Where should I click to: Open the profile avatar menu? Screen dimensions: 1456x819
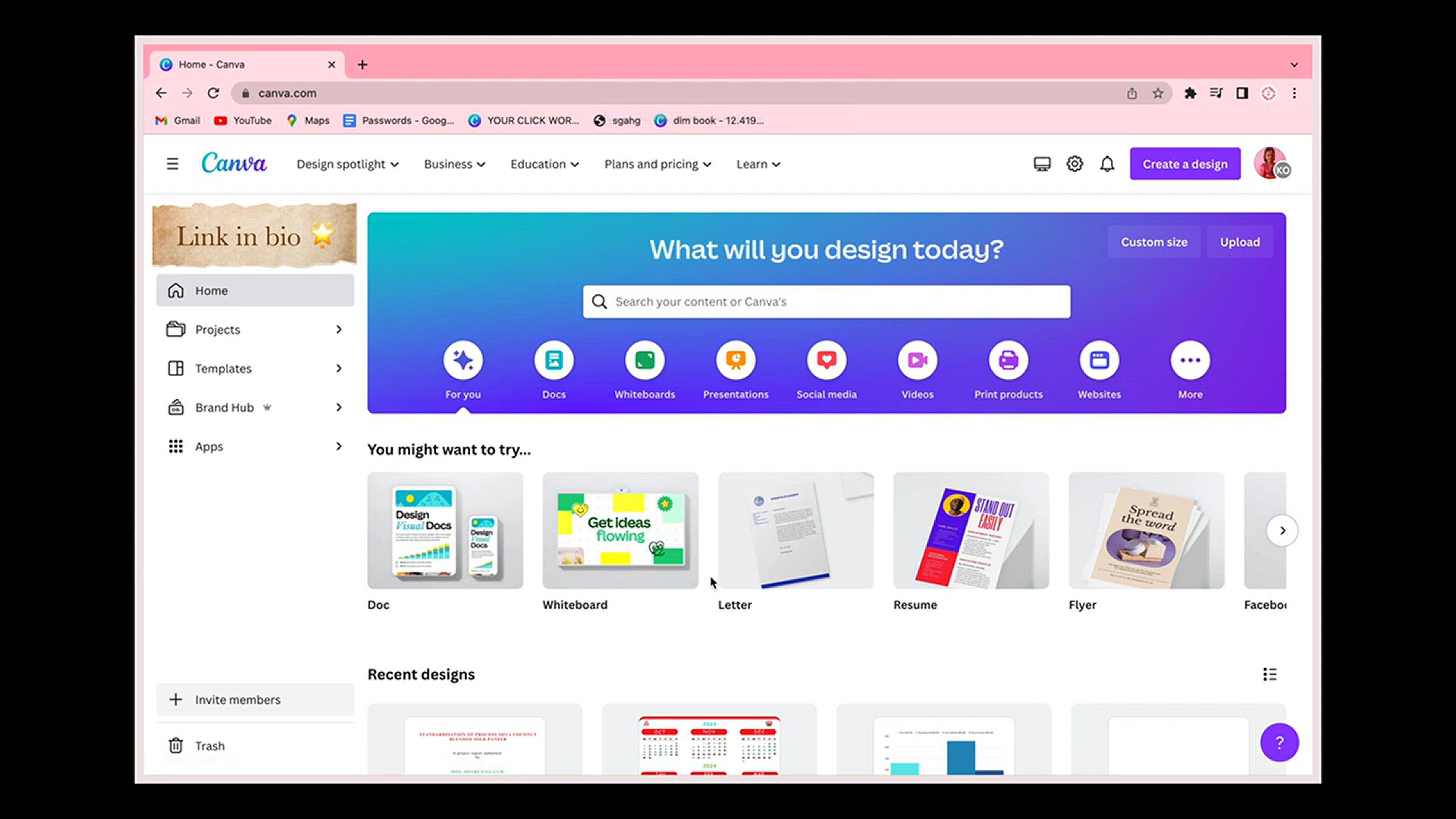click(x=1272, y=163)
